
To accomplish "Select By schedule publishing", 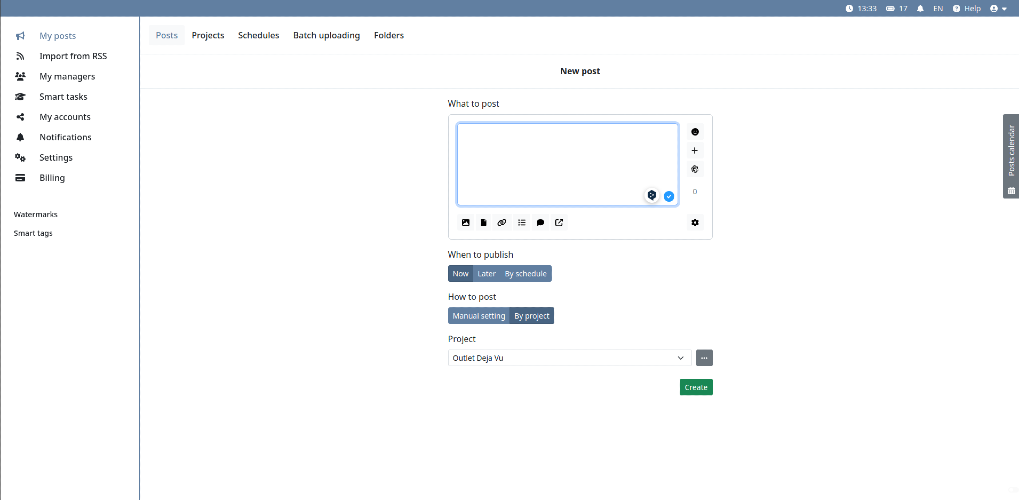I will coord(526,274).
